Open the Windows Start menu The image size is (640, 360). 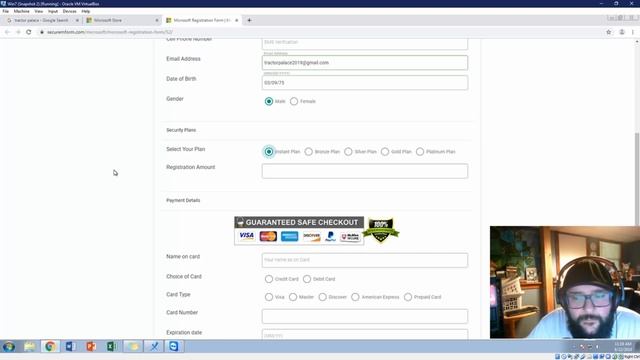[9, 347]
